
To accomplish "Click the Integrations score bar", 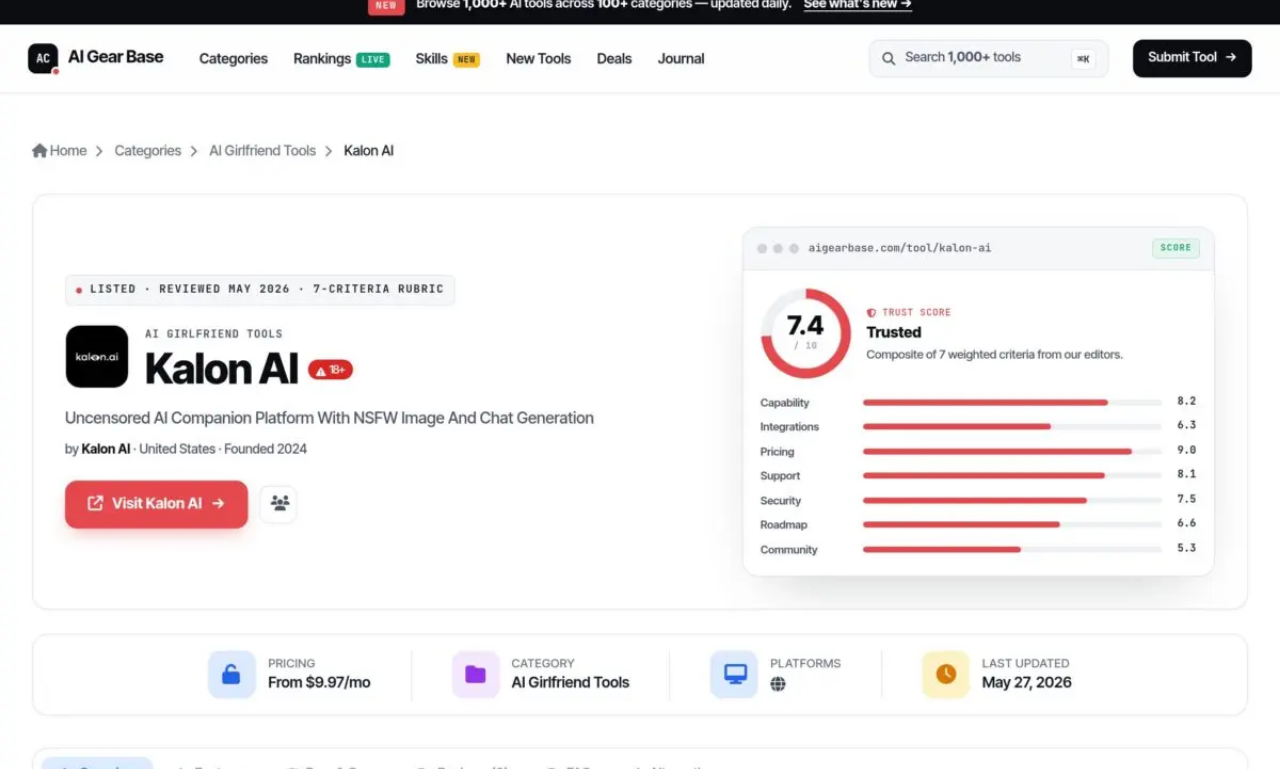I will [x=1012, y=426].
